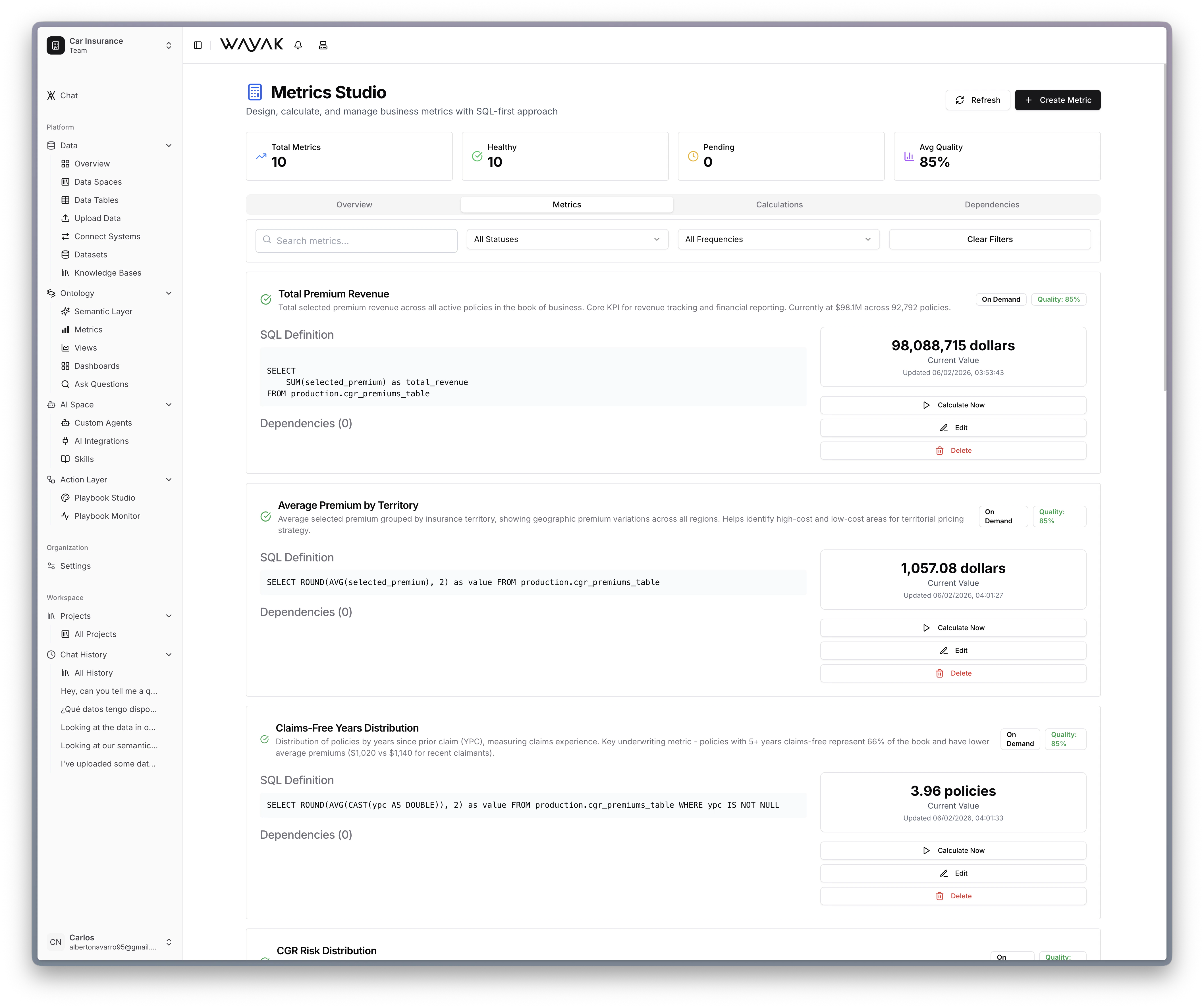Open Playbook Monitor in Action Layer

tap(107, 515)
